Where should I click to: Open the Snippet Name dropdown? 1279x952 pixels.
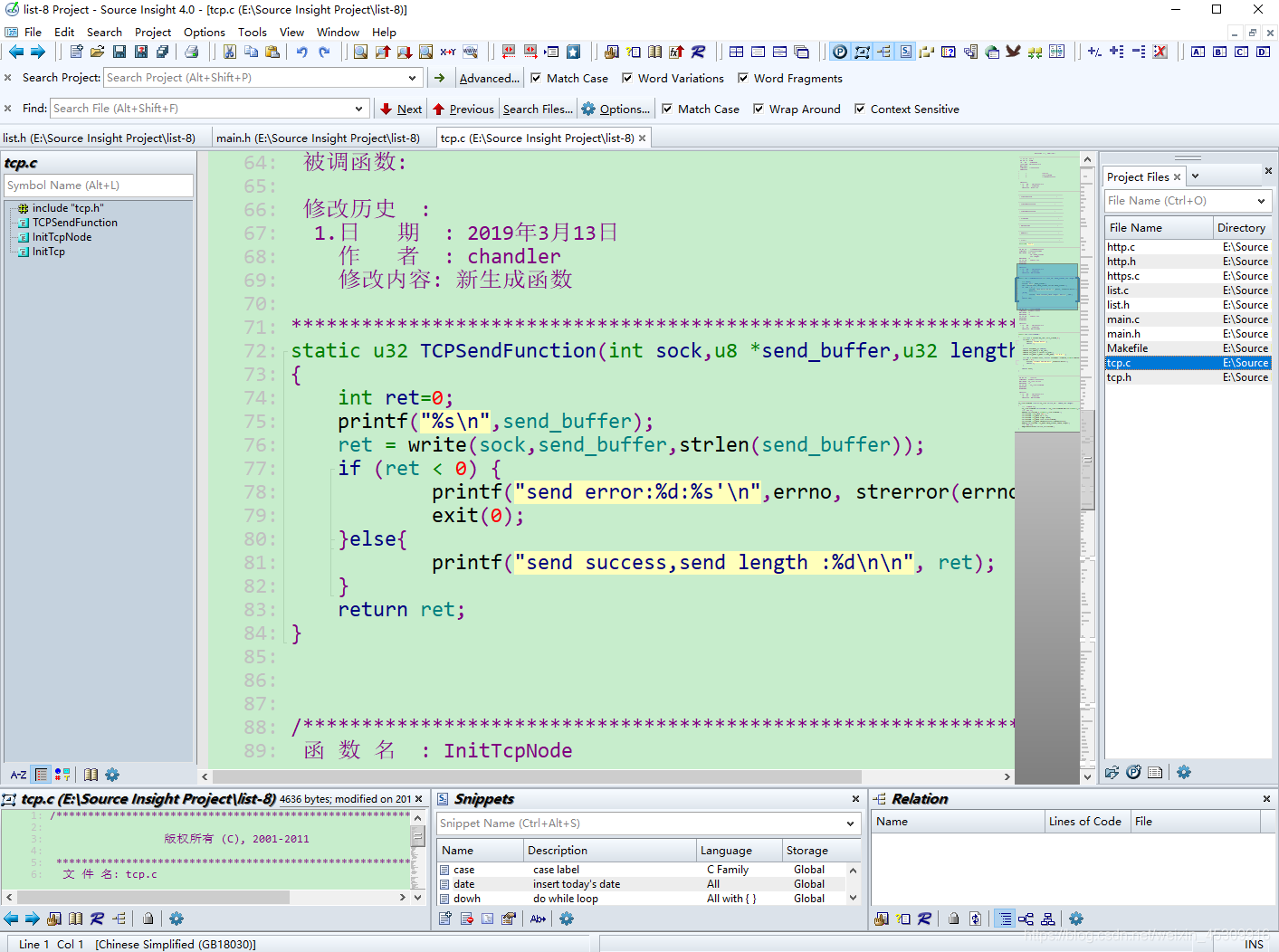click(850, 823)
